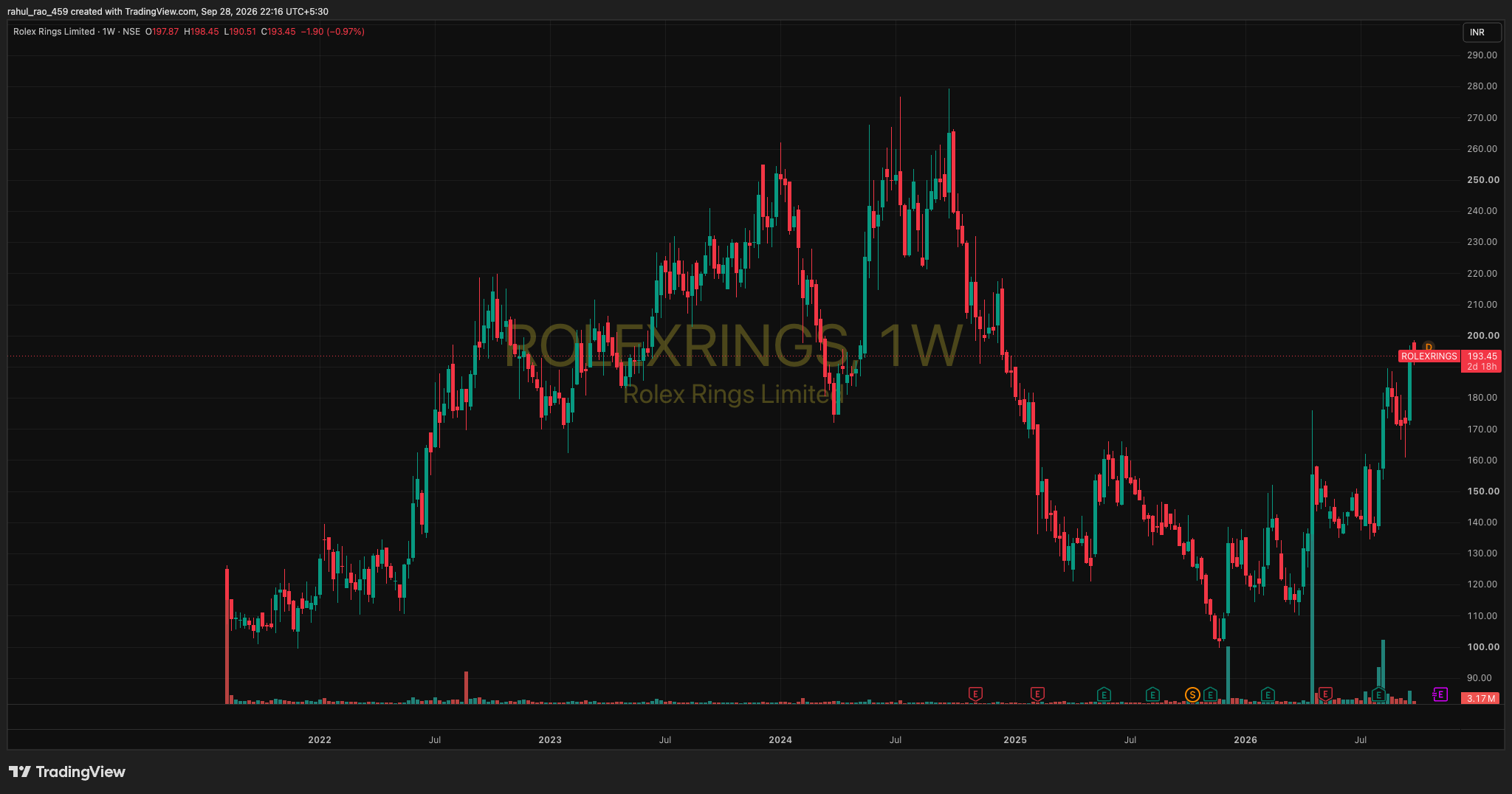Click the 200.00 price axis label
This screenshot has height=794, width=1512.
1482,335
